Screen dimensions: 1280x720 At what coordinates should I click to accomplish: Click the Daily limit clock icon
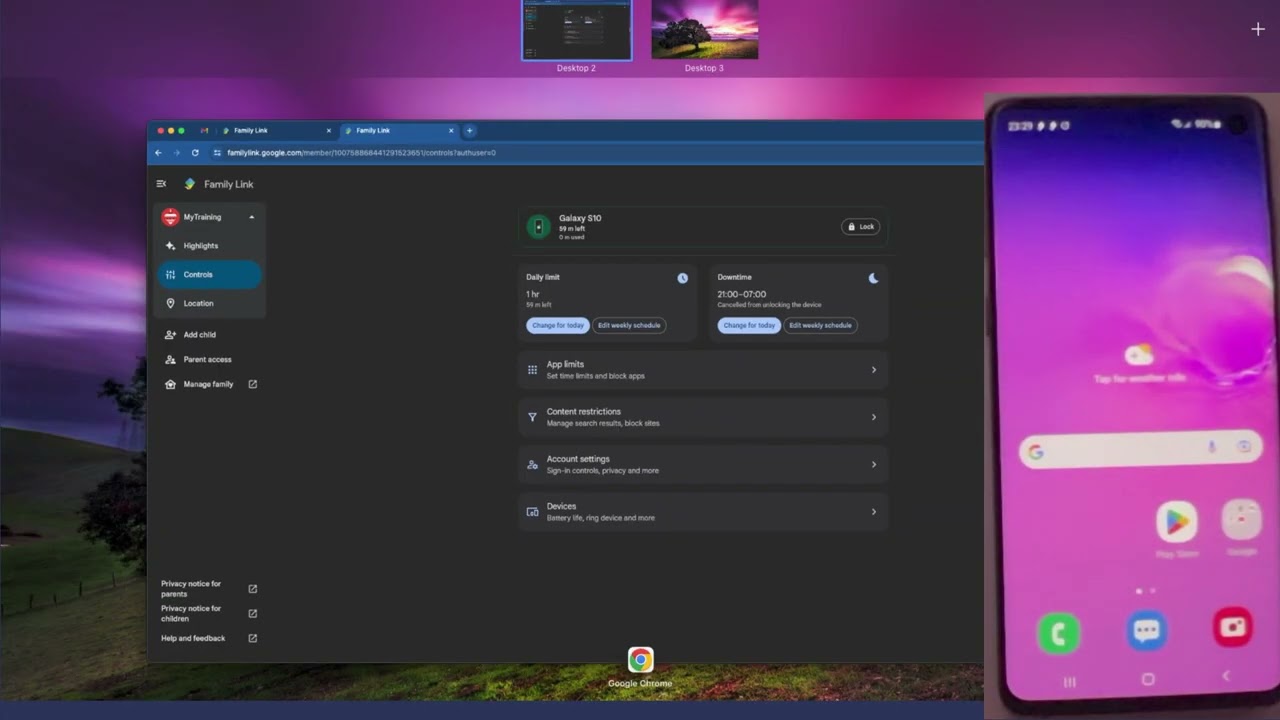[682, 278]
